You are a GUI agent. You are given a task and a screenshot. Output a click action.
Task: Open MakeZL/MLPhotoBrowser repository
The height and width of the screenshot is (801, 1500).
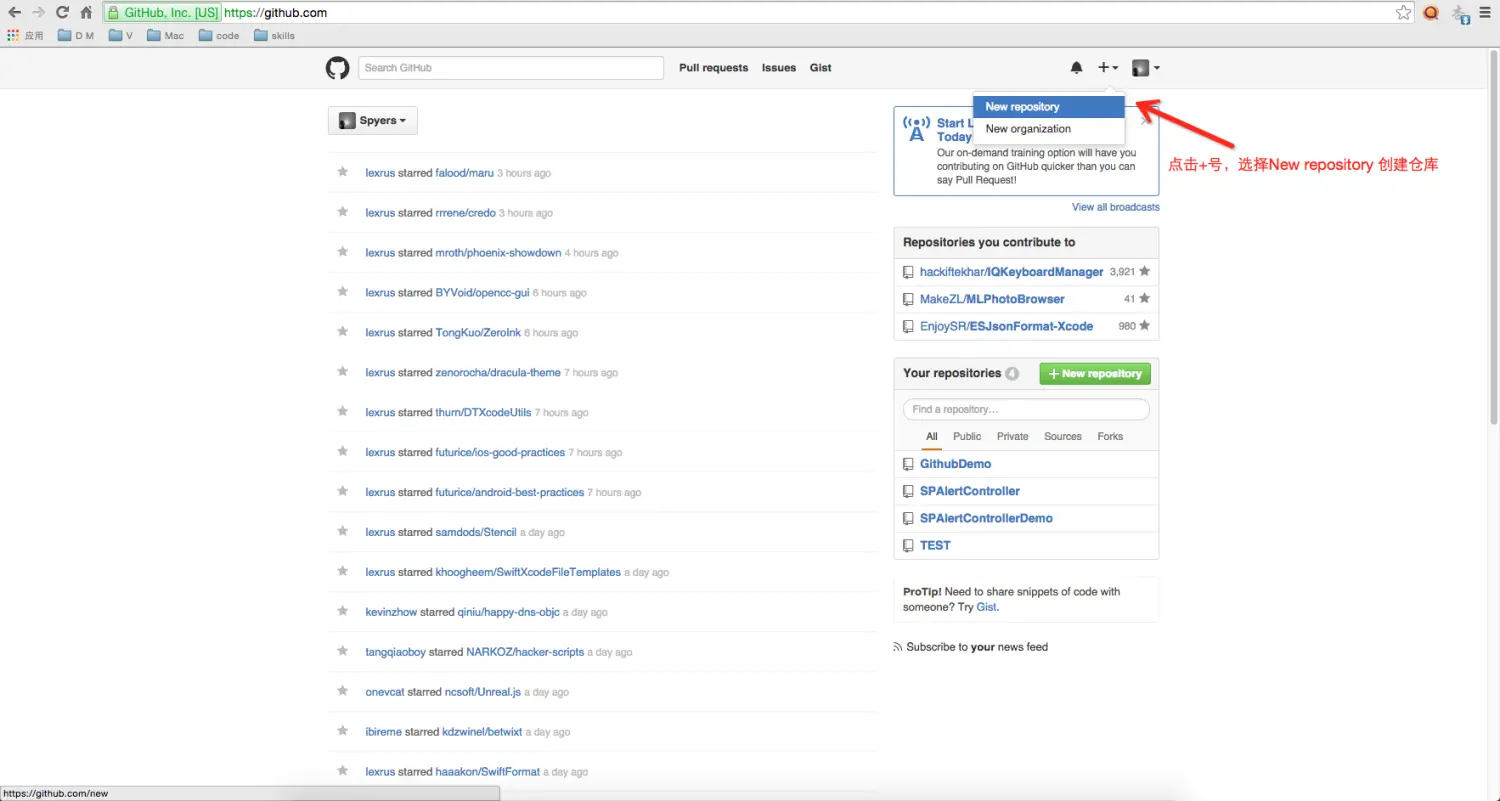point(992,299)
